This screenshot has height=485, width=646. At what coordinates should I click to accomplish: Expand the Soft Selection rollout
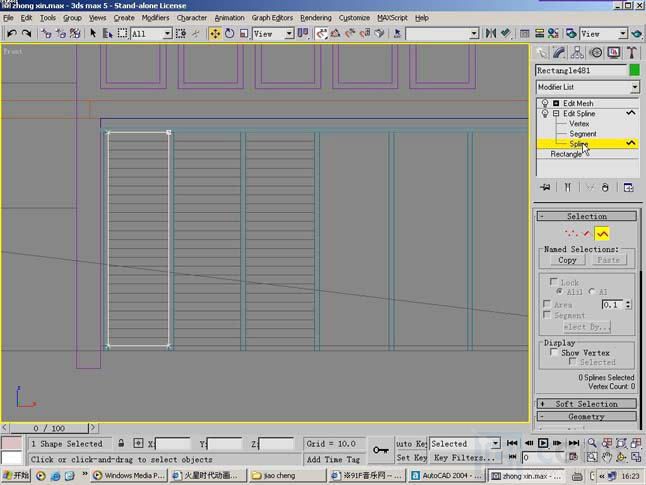tap(587, 404)
